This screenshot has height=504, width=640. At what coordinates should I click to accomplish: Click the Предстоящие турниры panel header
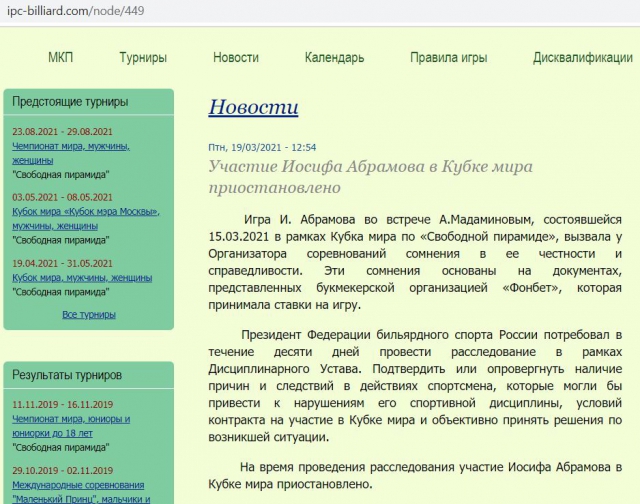70,102
